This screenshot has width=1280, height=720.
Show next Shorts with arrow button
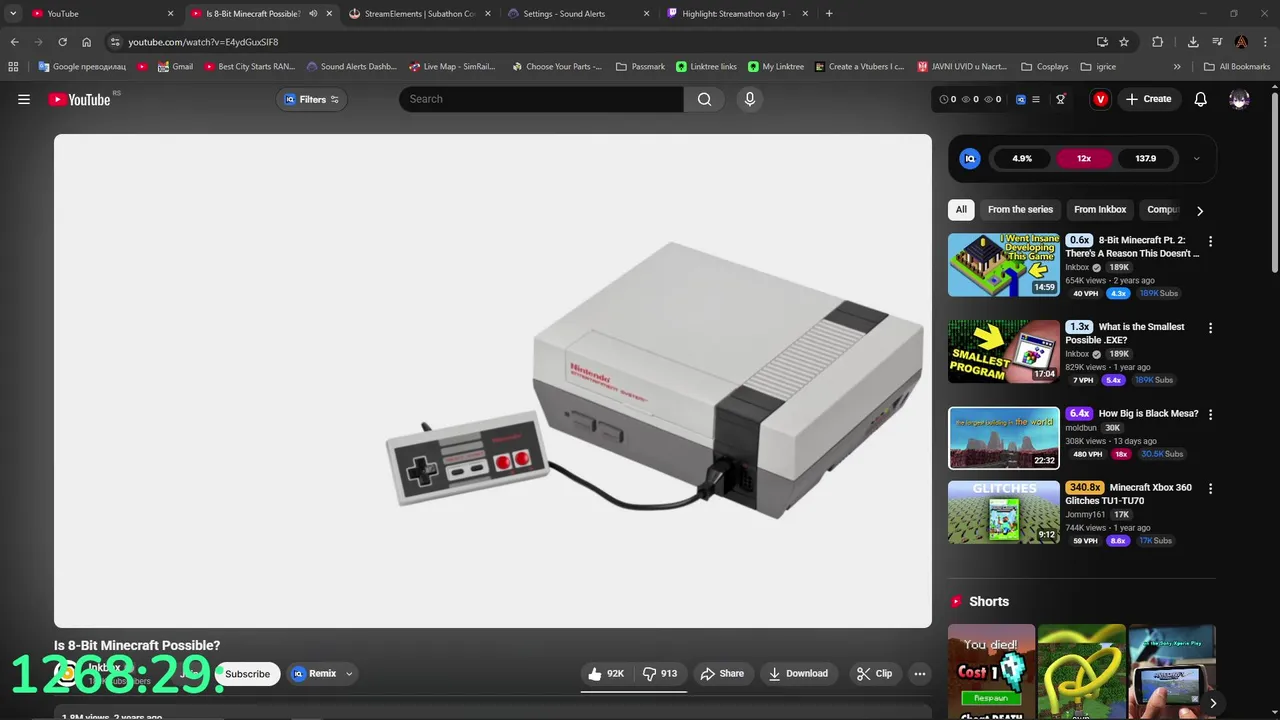click(1212, 703)
